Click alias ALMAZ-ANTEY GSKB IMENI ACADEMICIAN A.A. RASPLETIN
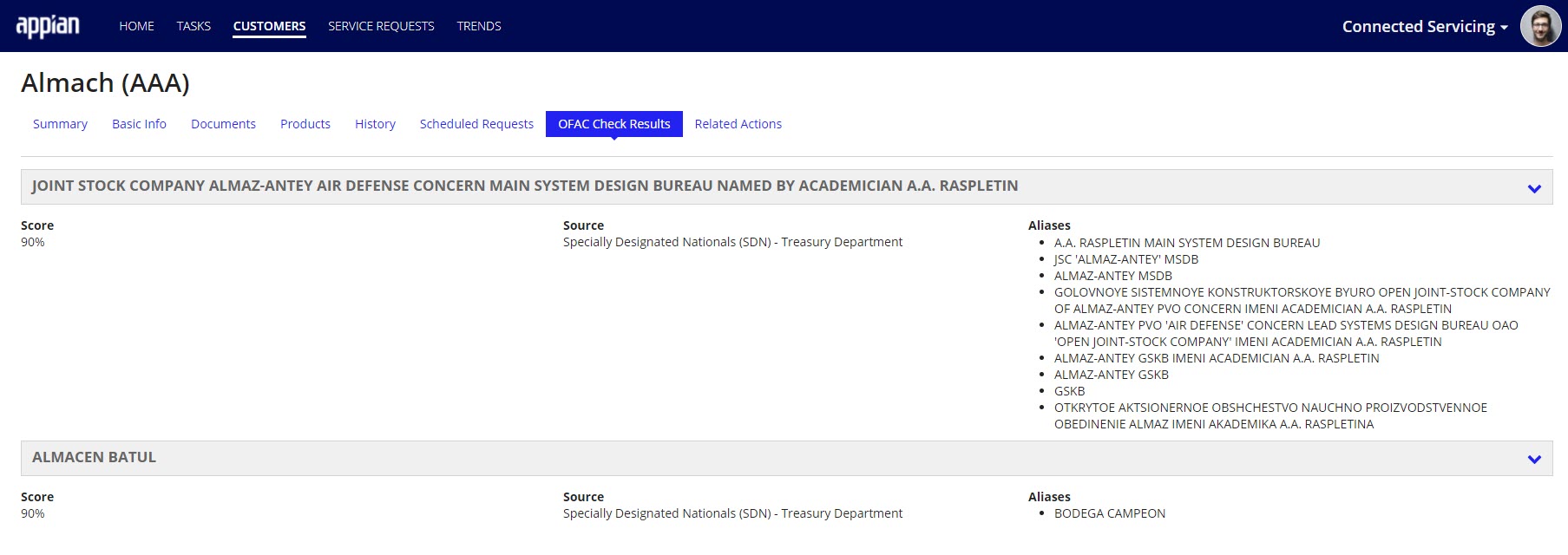The width and height of the screenshot is (1568, 555). point(1217,358)
